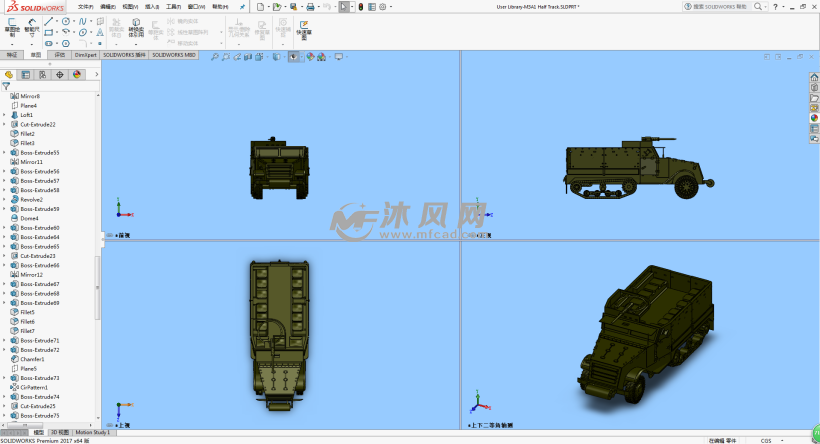Image resolution: width=820 pixels, height=444 pixels.
Task: Activate the Smart Dimension tool
Action: (32, 27)
